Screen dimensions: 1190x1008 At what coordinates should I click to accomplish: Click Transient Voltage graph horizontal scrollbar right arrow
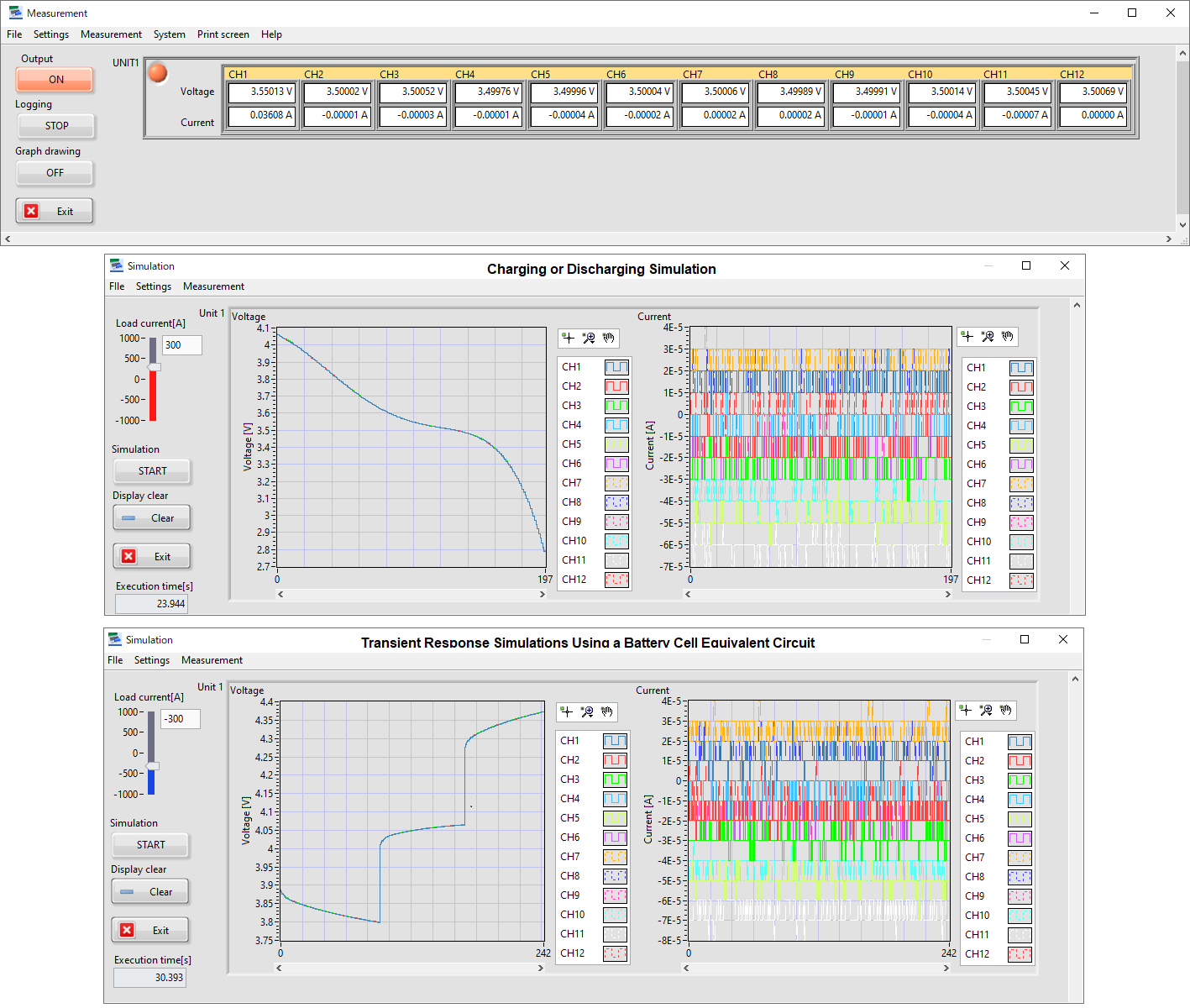pos(541,968)
